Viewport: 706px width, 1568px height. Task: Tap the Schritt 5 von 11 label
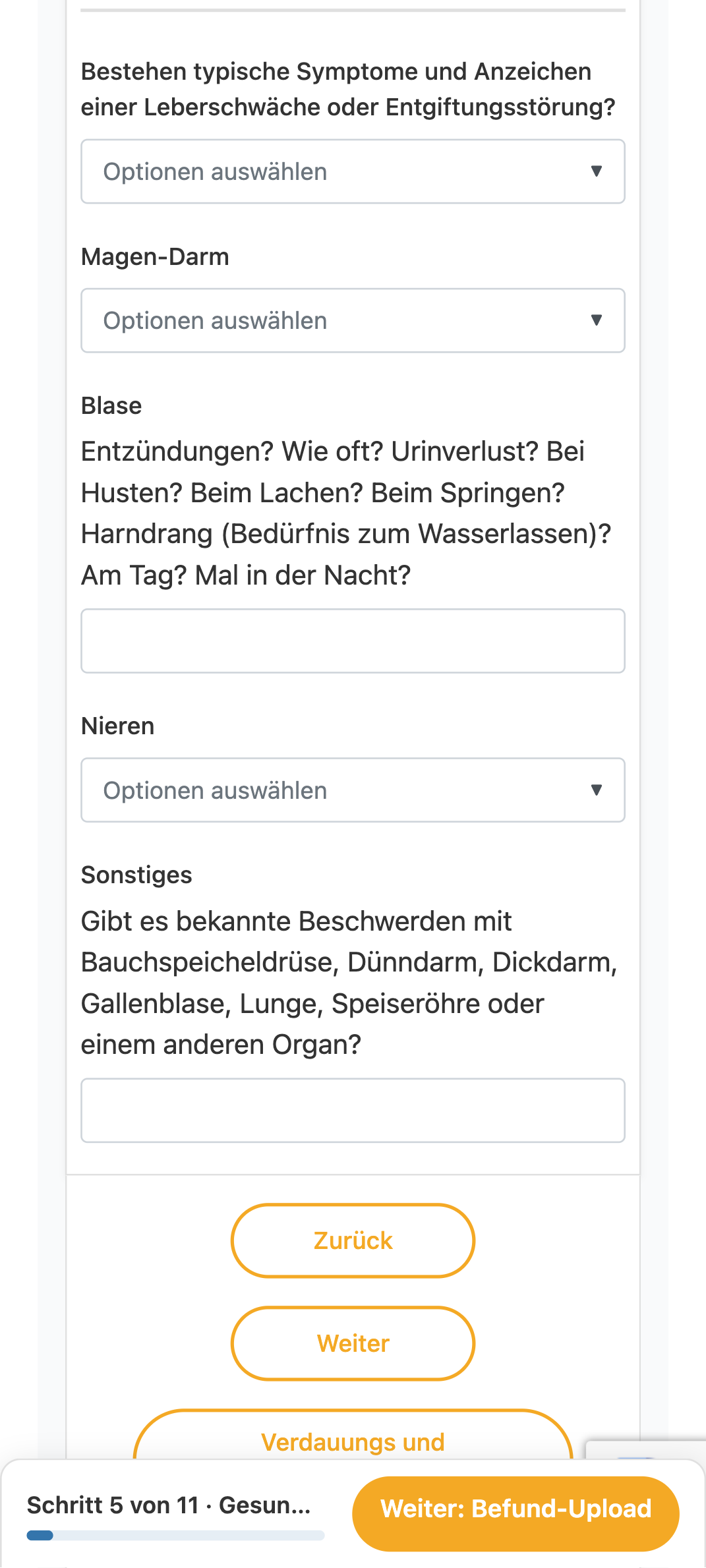(169, 1505)
